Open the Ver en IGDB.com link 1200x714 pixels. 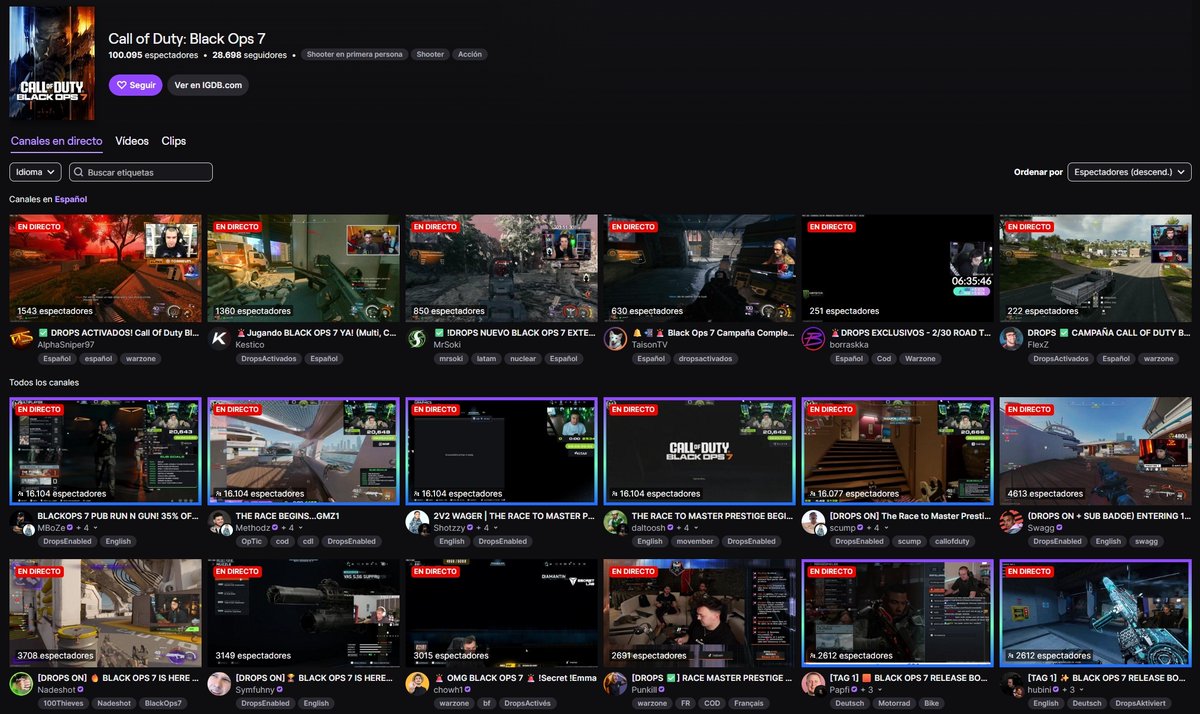pos(208,85)
